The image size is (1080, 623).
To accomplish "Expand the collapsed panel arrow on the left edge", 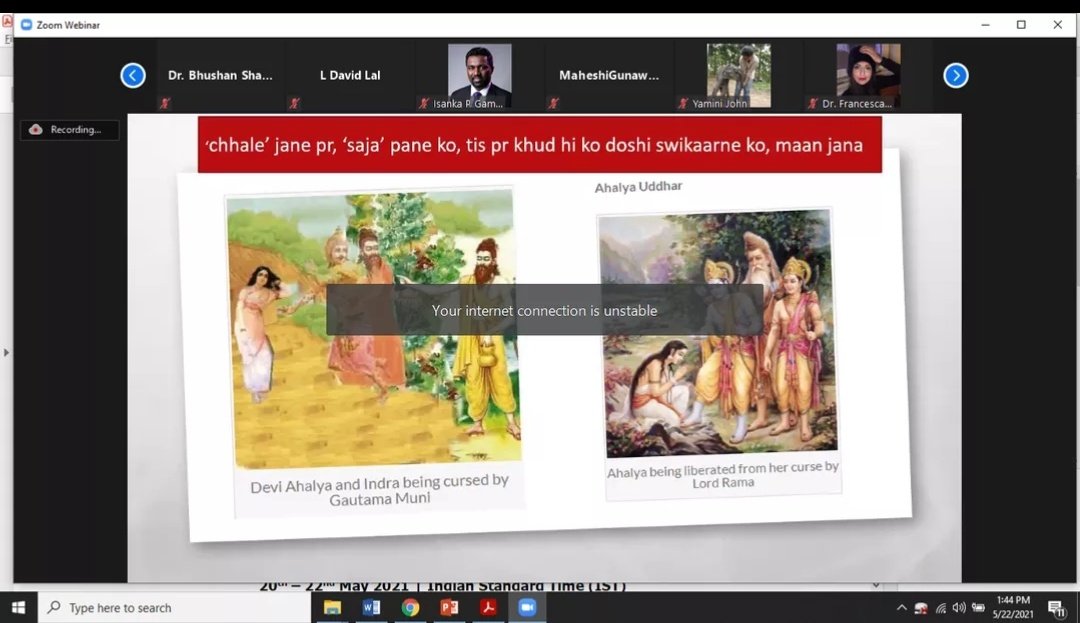I will 6,352.
